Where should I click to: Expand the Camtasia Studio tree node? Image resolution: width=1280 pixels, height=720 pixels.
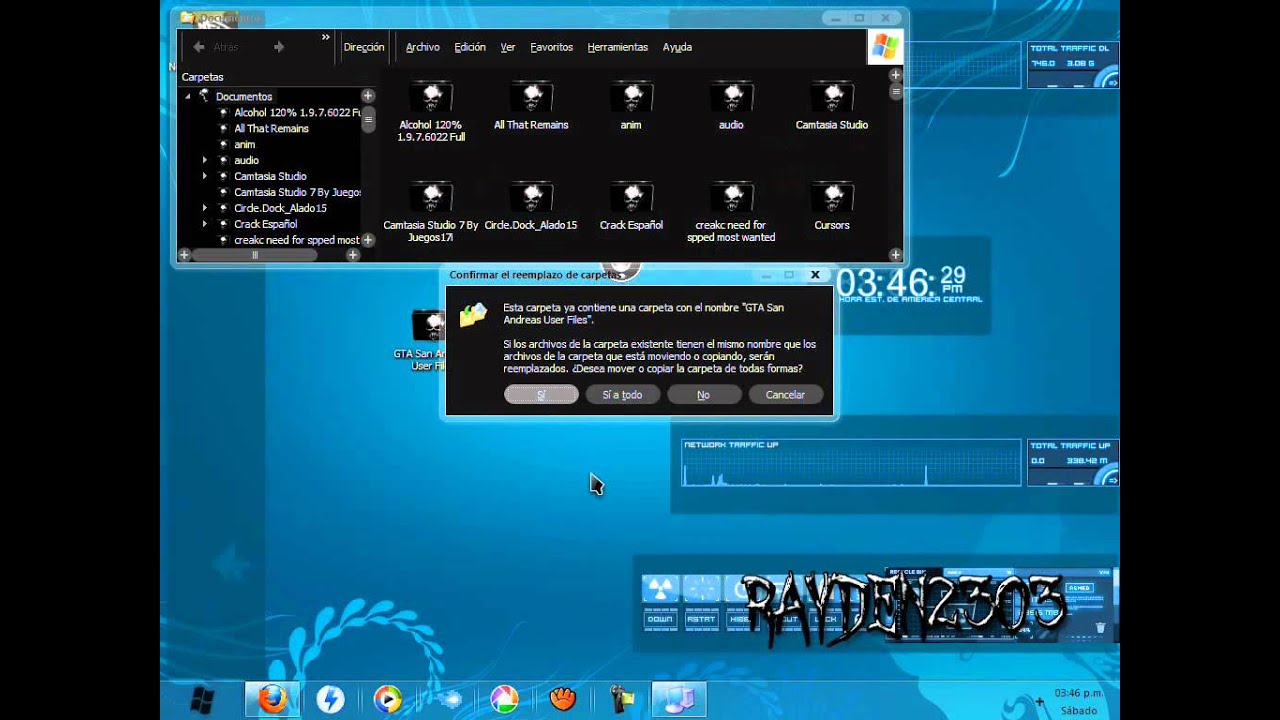[x=205, y=176]
